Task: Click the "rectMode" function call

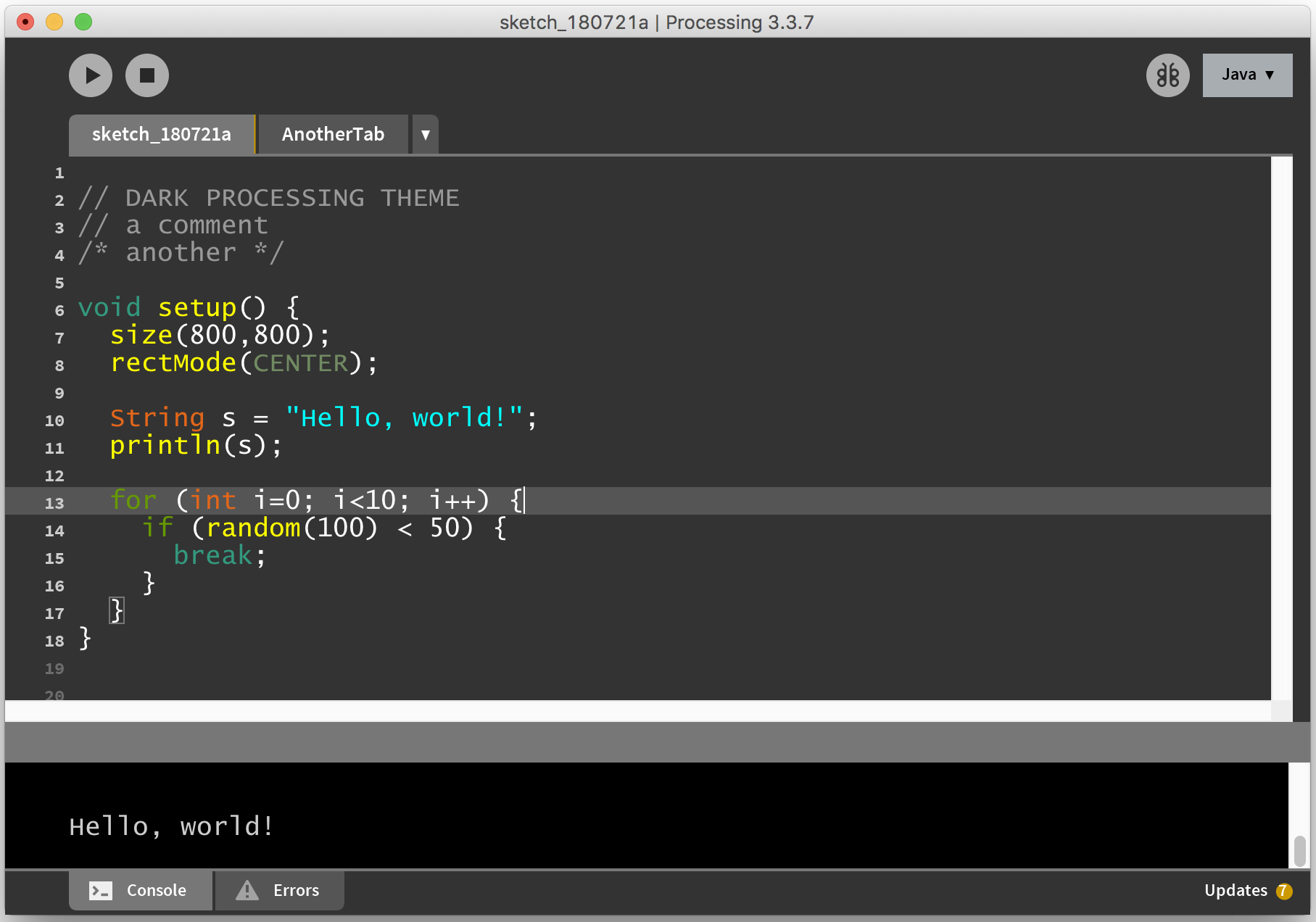Action: 173,362
